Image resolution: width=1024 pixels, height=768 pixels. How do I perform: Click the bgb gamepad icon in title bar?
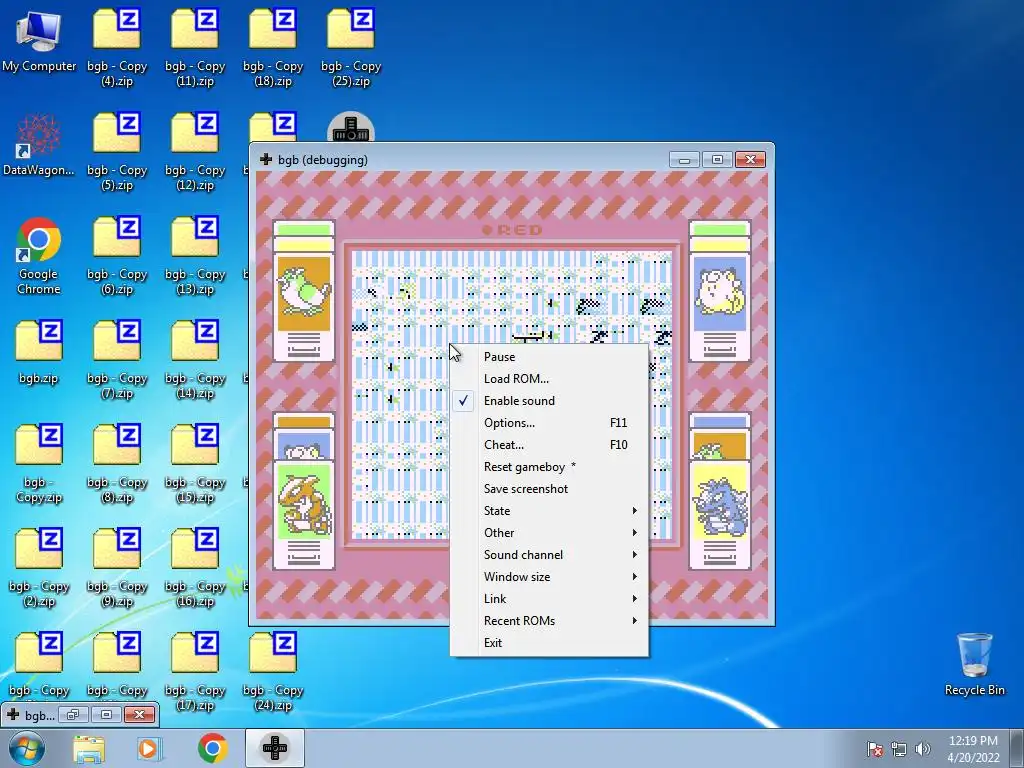266,159
